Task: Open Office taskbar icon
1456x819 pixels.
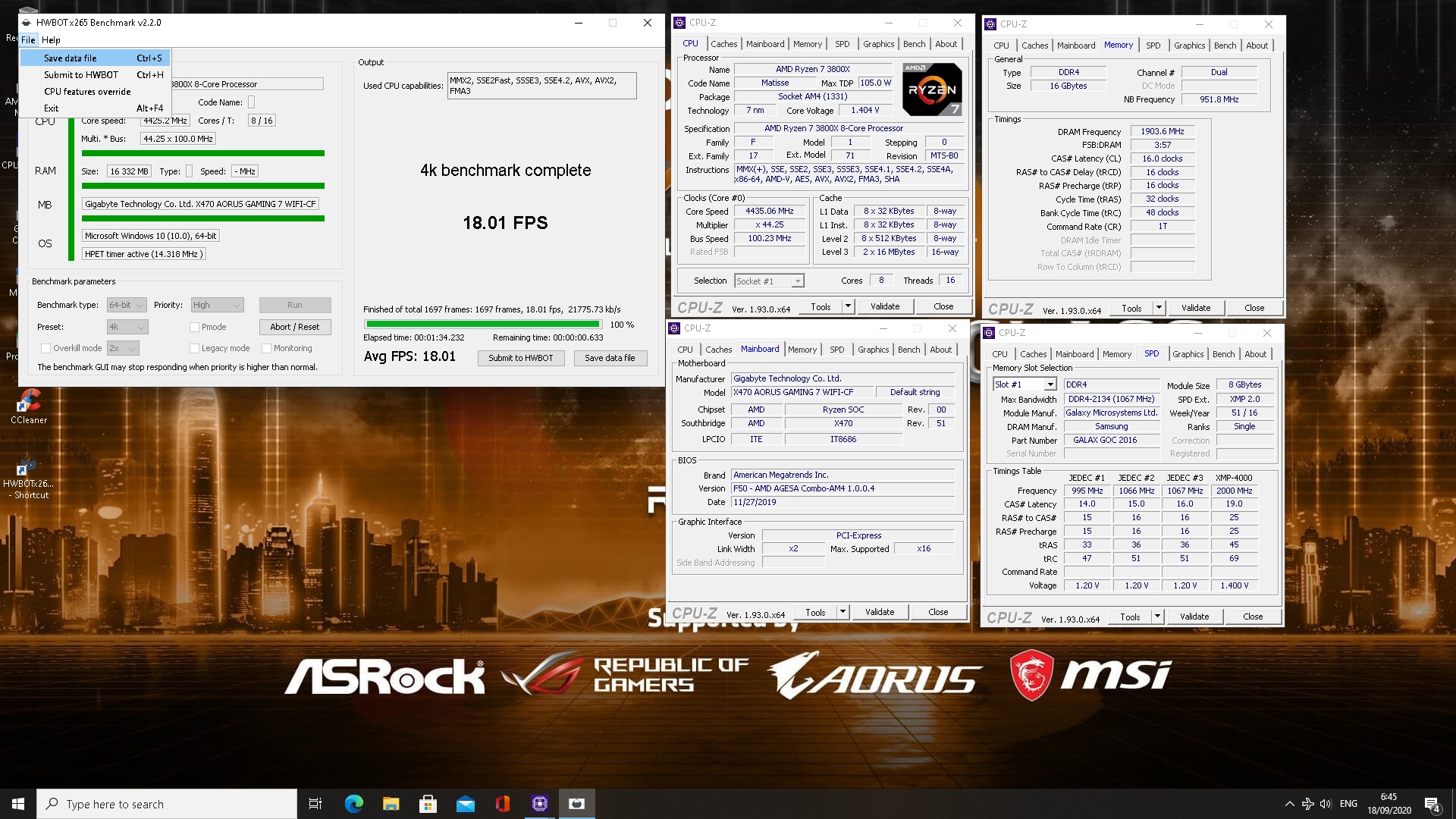Action: tap(502, 804)
